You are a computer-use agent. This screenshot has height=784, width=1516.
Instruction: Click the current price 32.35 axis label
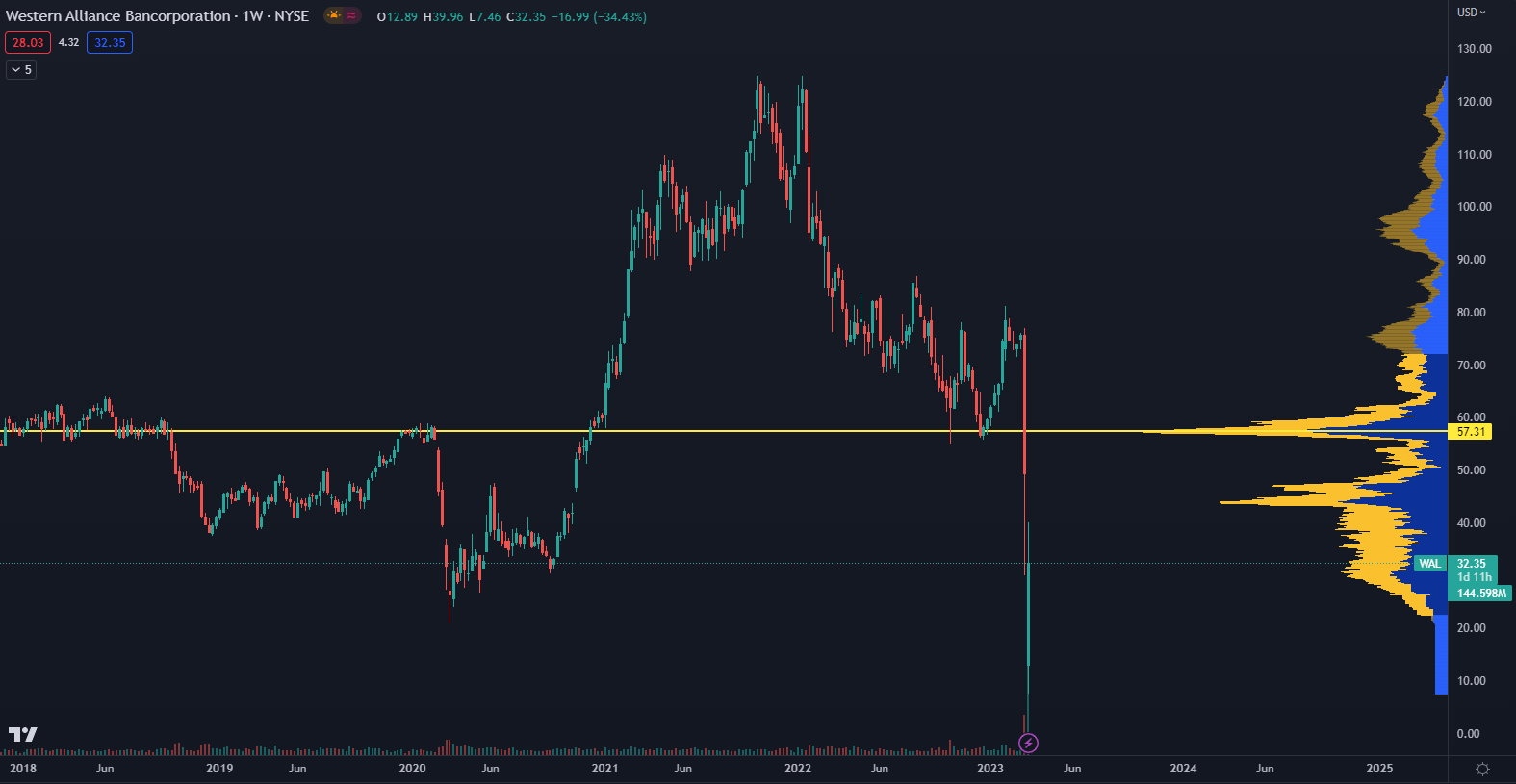click(x=1472, y=564)
